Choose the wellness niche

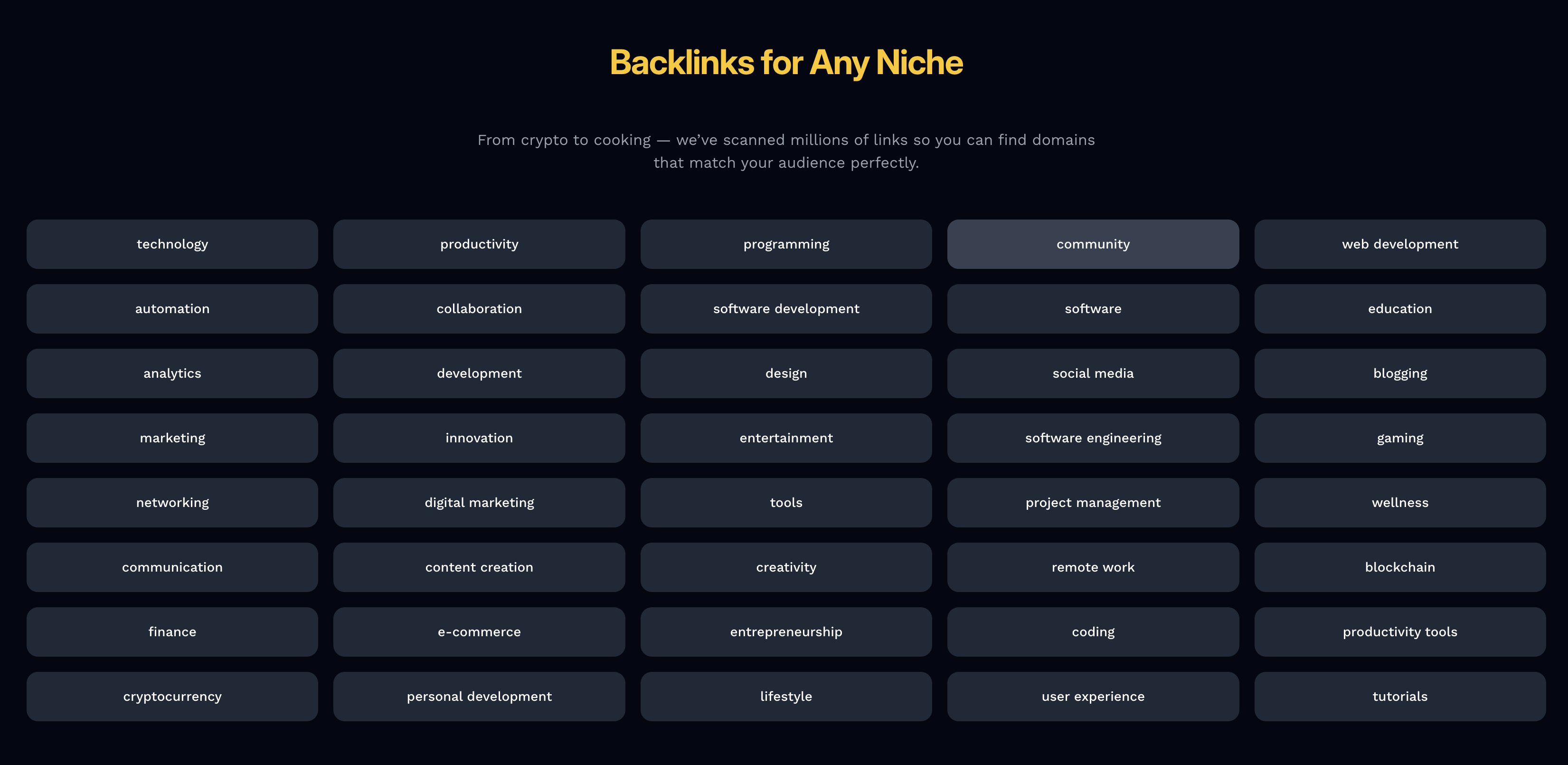1399,503
